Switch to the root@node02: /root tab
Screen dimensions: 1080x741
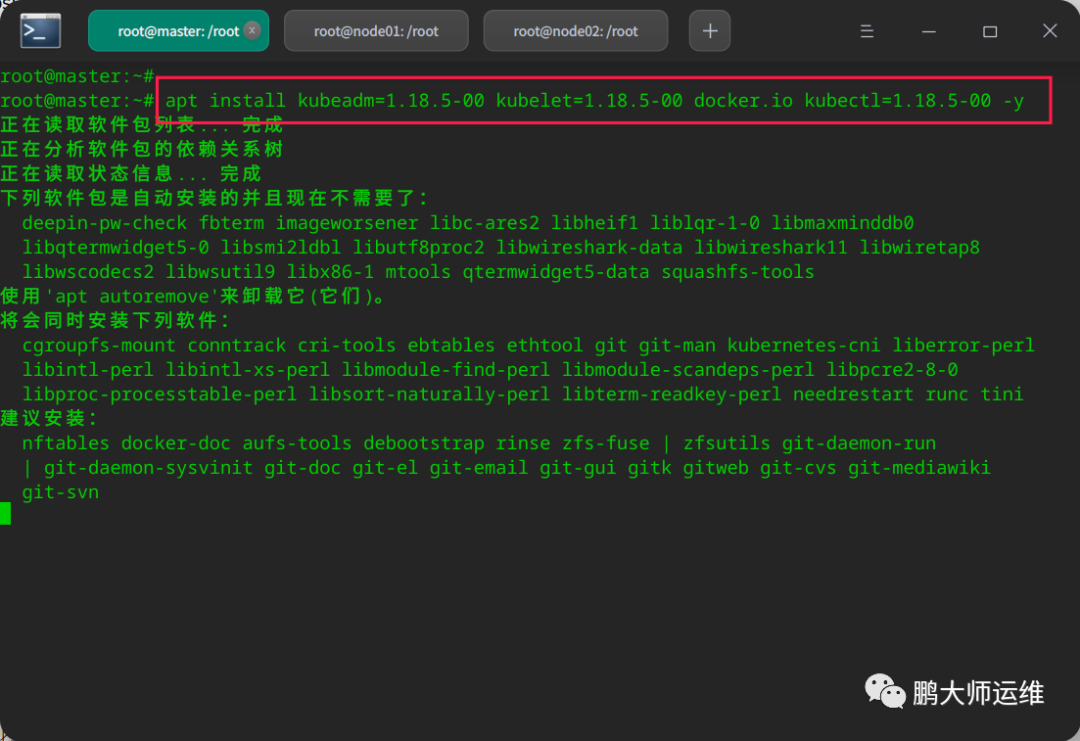pos(576,31)
